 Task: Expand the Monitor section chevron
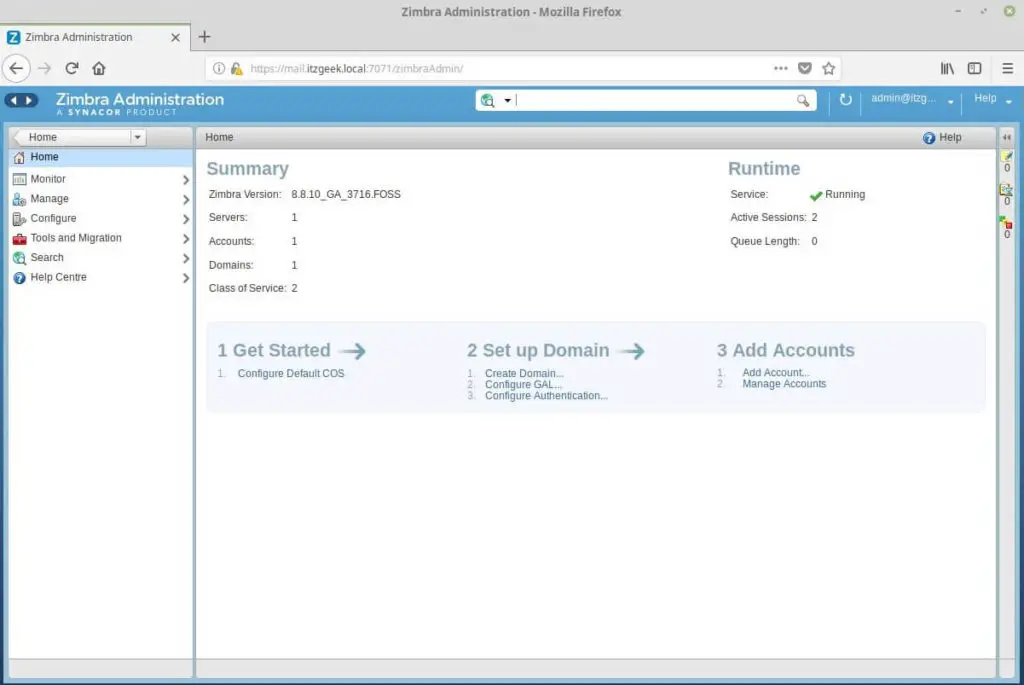(x=185, y=180)
